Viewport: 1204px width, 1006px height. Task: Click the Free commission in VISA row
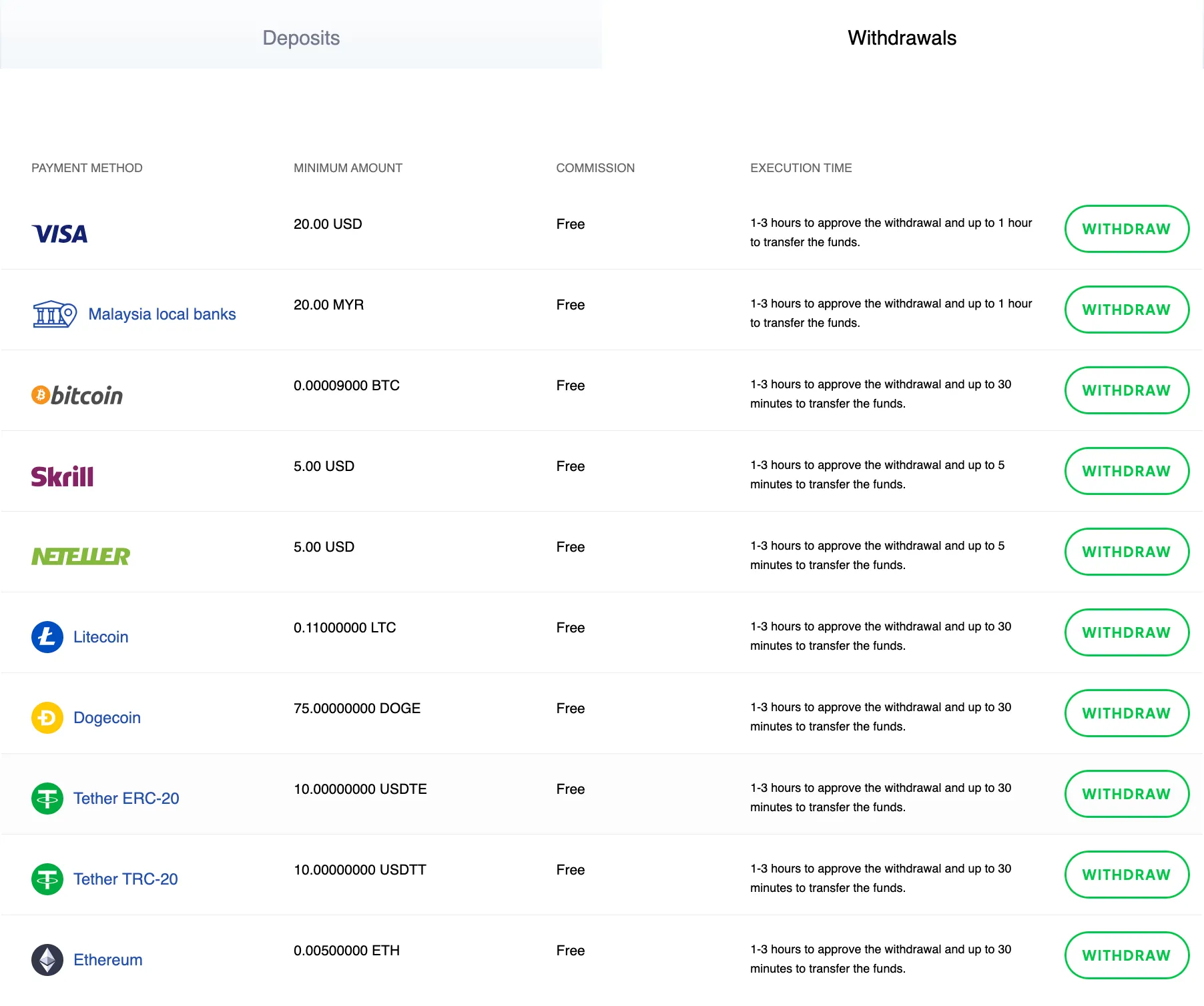[571, 224]
